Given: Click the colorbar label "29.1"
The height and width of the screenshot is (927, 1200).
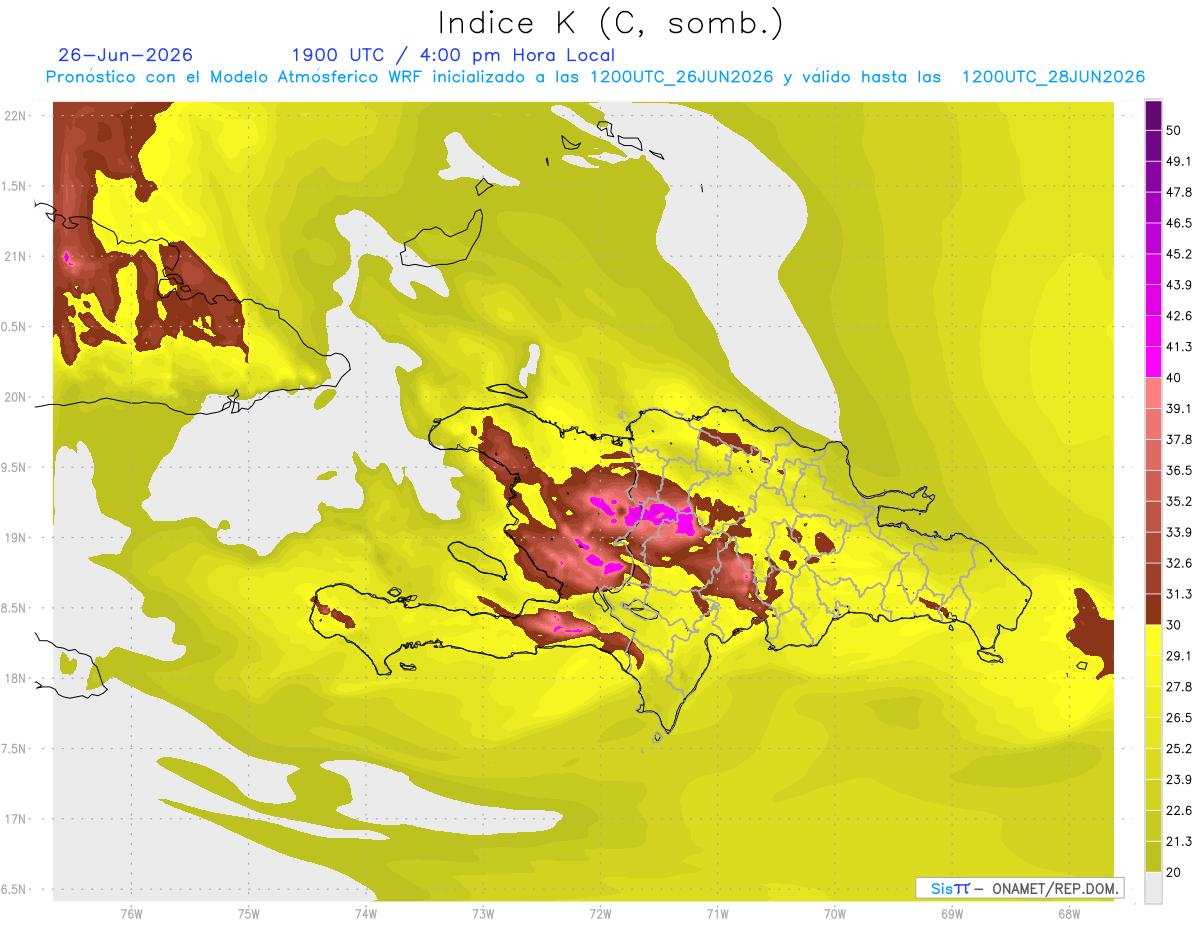Looking at the screenshot, I should [x=1179, y=655].
